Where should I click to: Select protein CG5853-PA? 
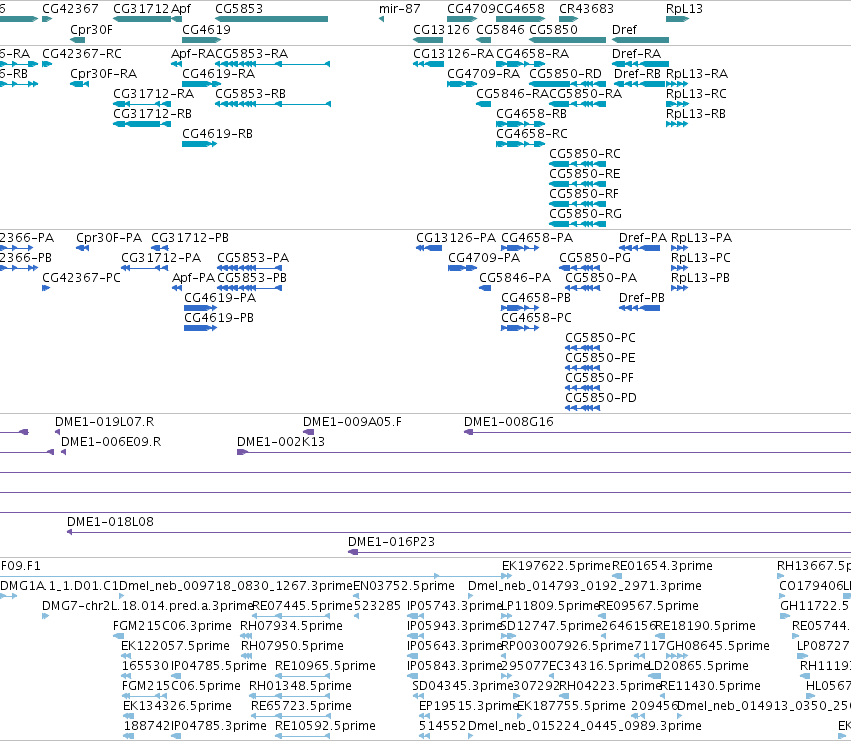coord(253,258)
